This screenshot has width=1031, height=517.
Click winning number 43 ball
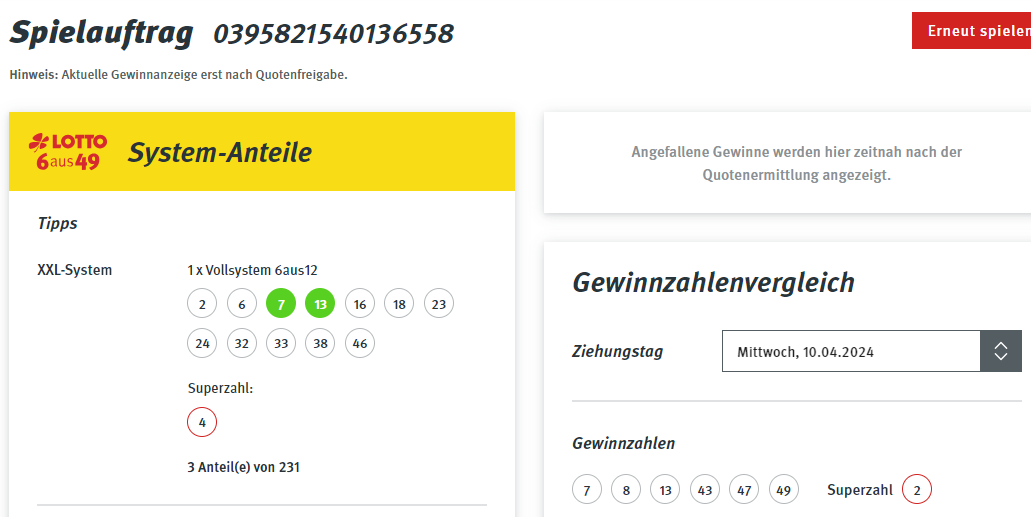(705, 489)
